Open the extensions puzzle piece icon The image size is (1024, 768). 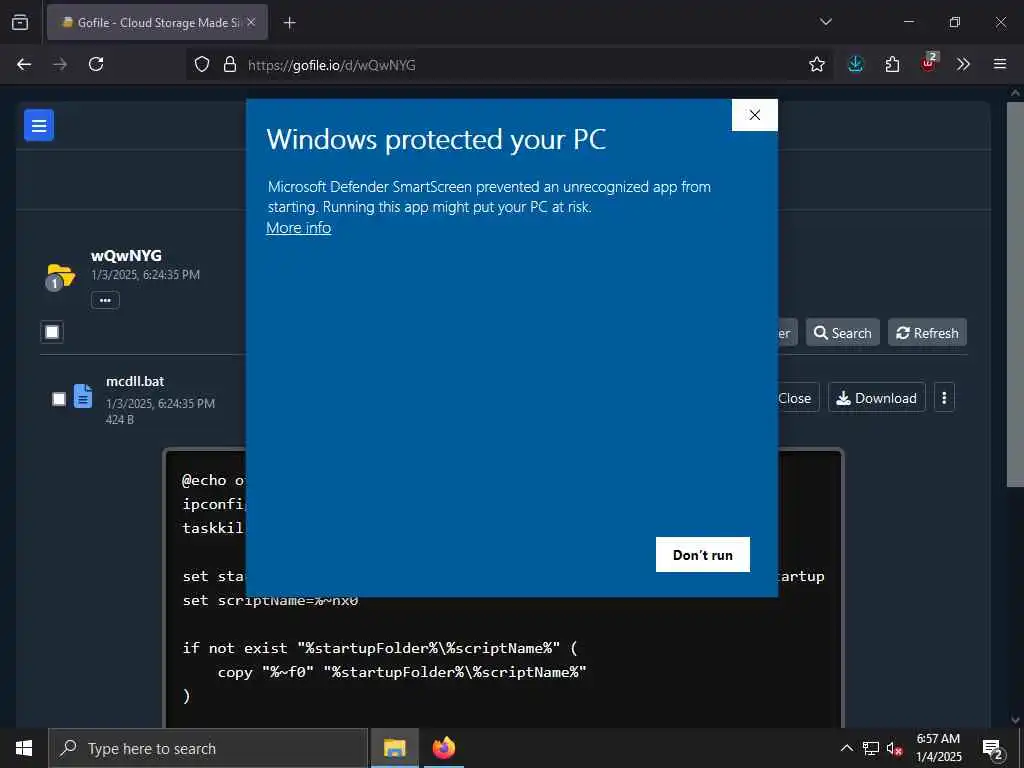(892, 64)
